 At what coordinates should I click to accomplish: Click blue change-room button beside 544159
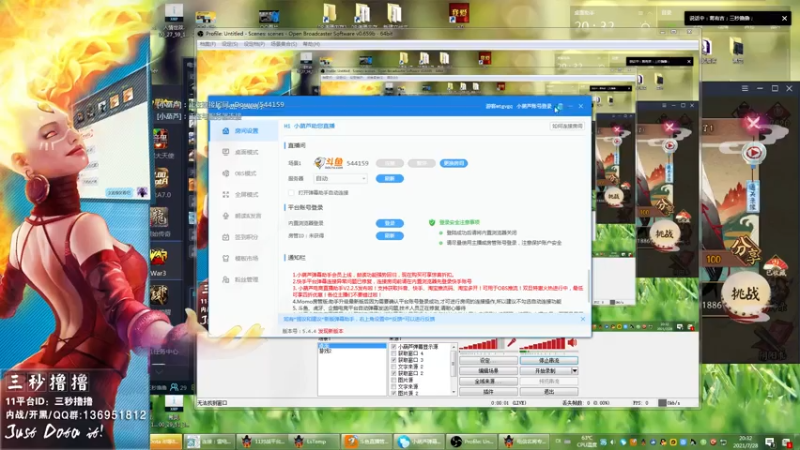[453, 163]
